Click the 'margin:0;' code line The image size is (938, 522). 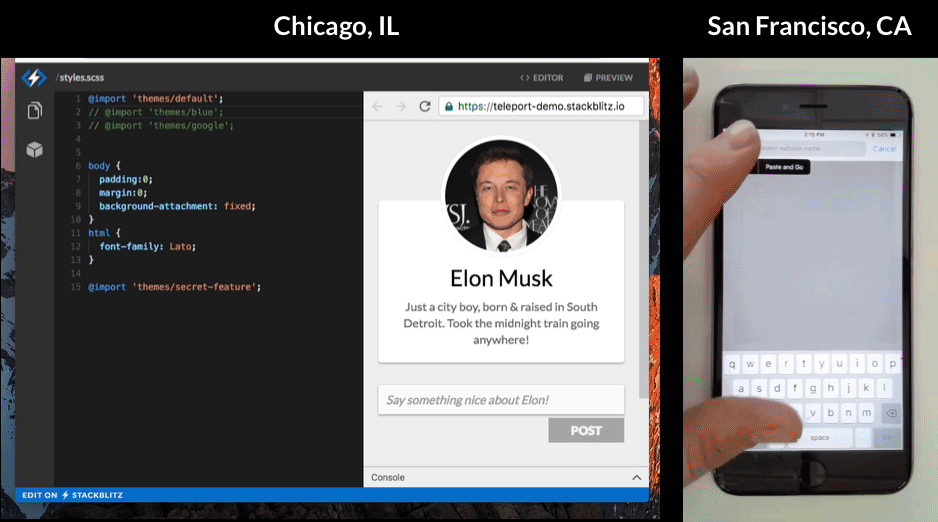point(123,193)
